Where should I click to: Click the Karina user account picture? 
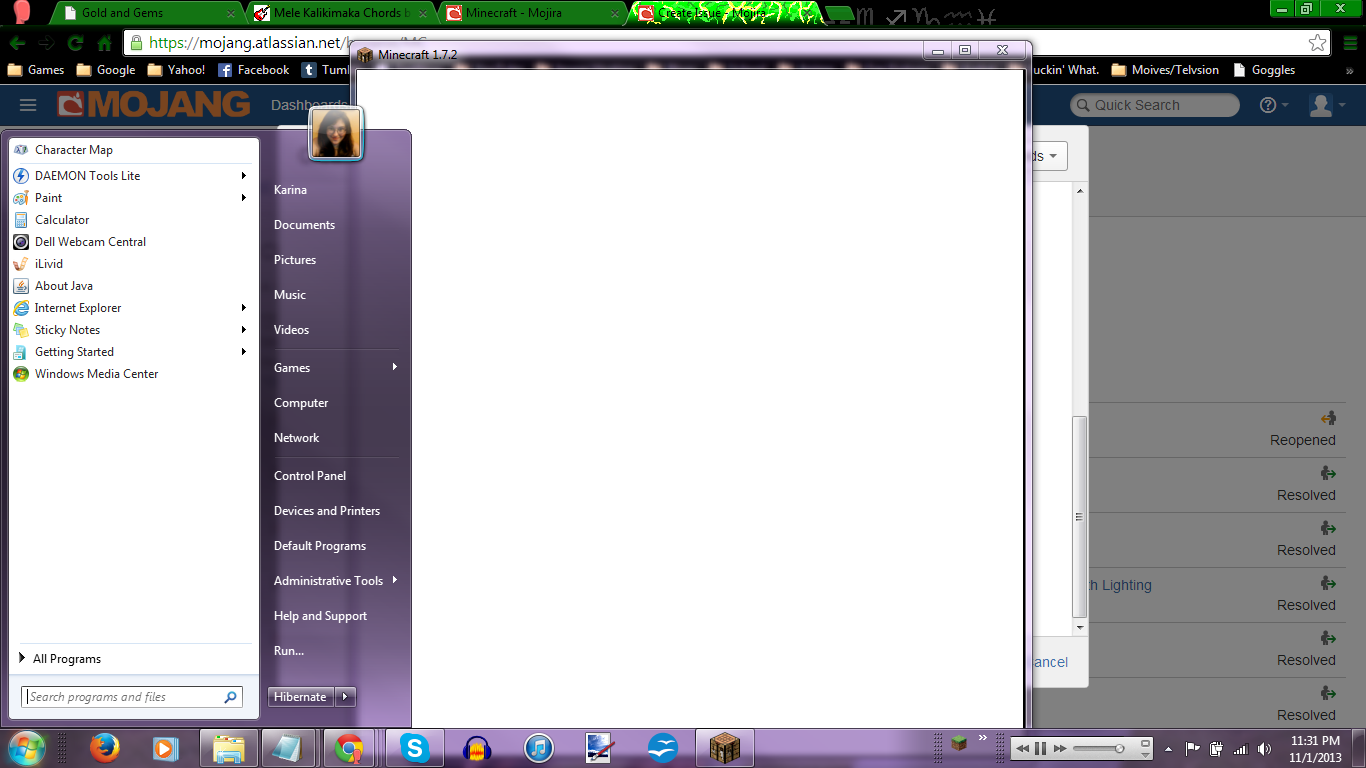point(336,133)
